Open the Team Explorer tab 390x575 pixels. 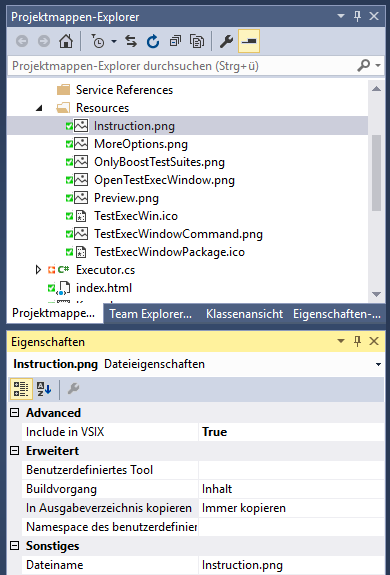click(x=151, y=314)
